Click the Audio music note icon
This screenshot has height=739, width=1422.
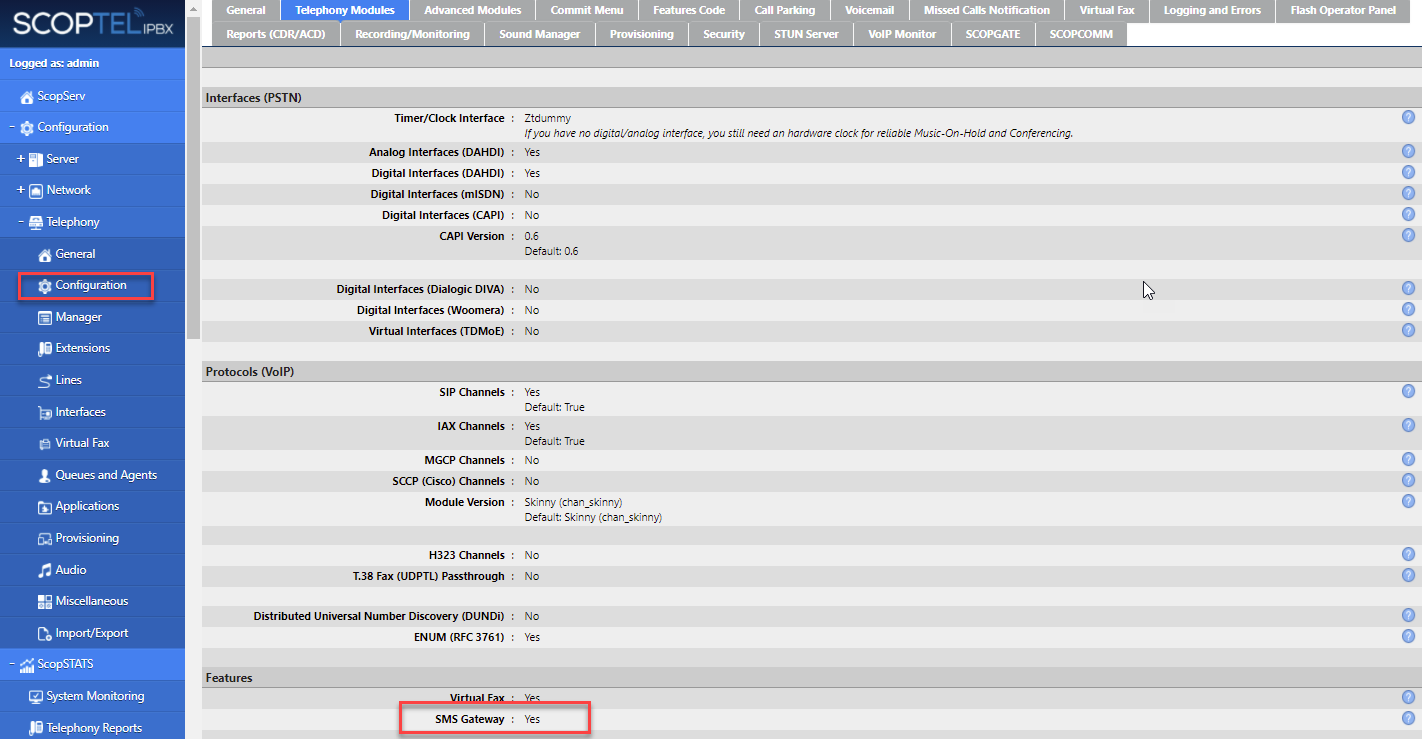(45, 570)
